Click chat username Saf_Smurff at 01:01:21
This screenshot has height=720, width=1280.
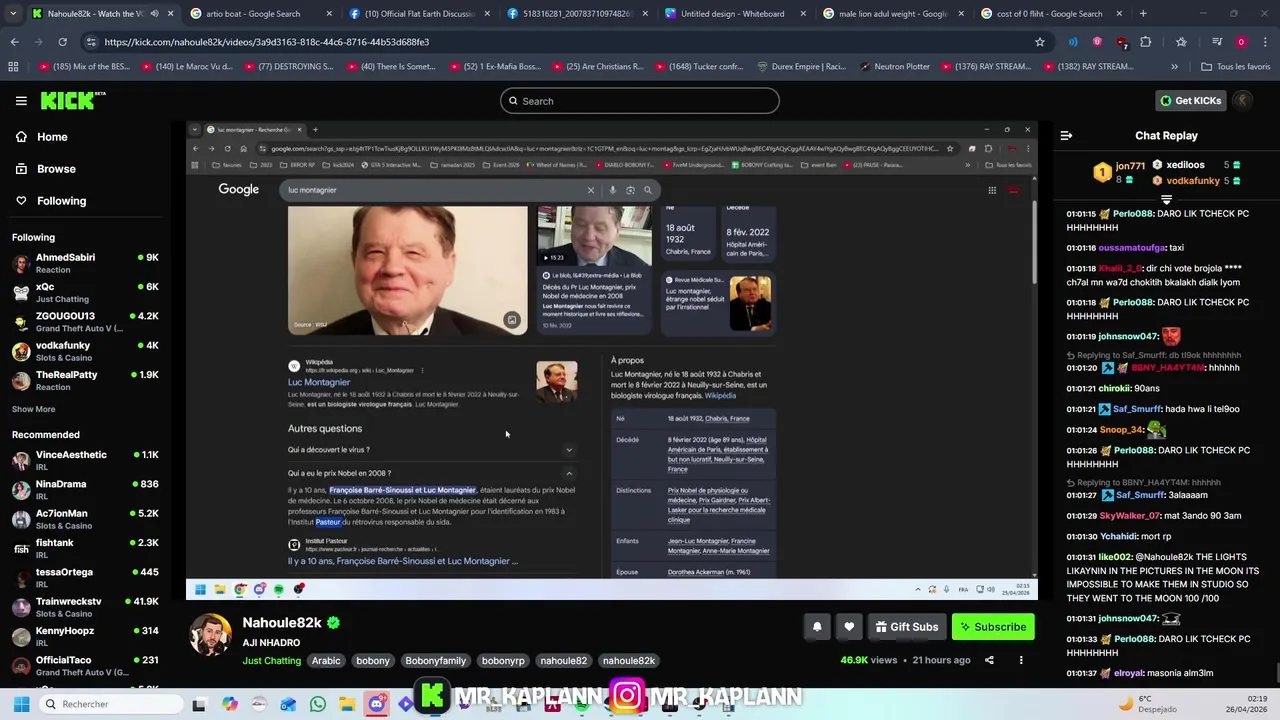[1138, 409]
